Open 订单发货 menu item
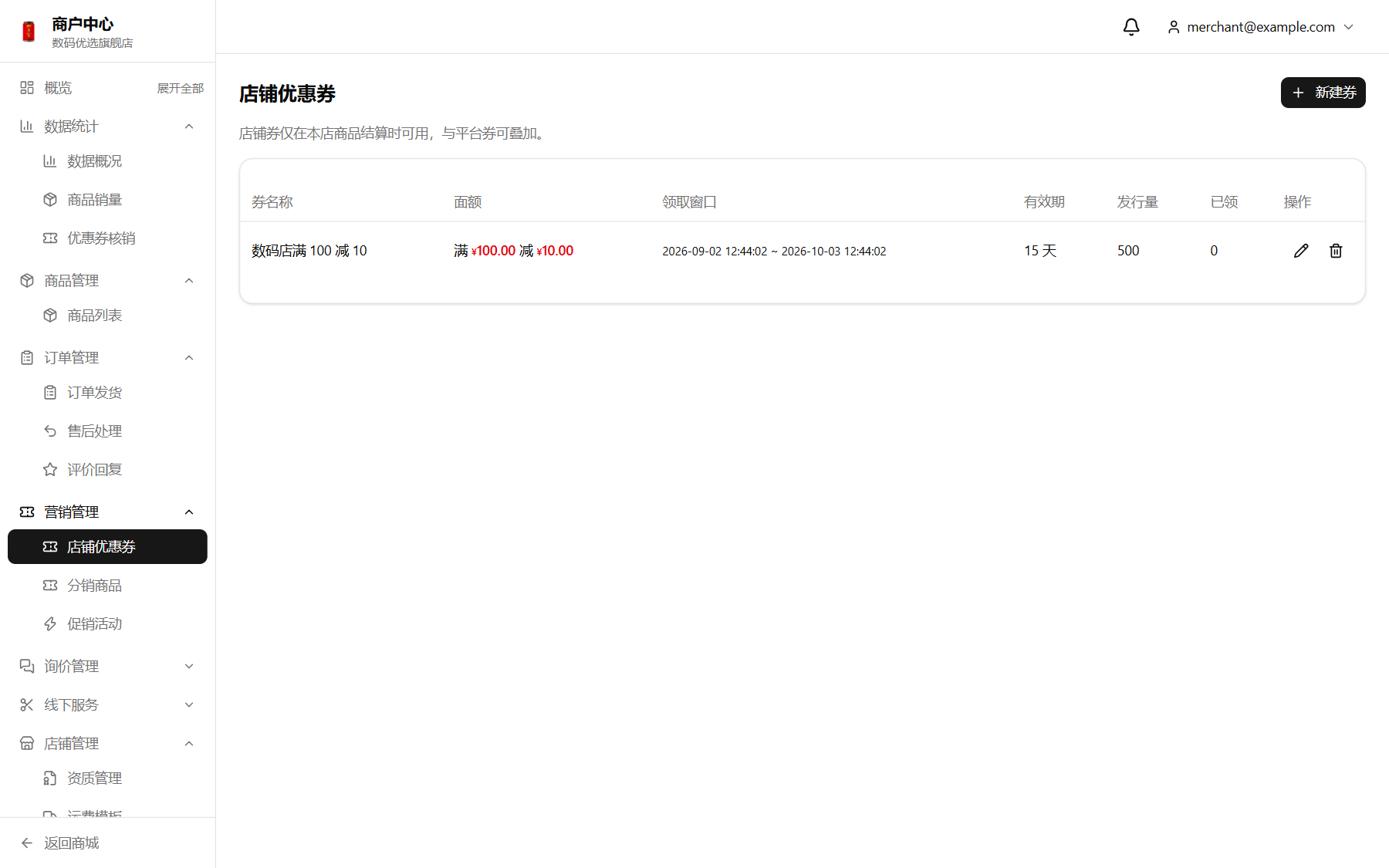Image resolution: width=1389 pixels, height=868 pixels. [x=107, y=393]
